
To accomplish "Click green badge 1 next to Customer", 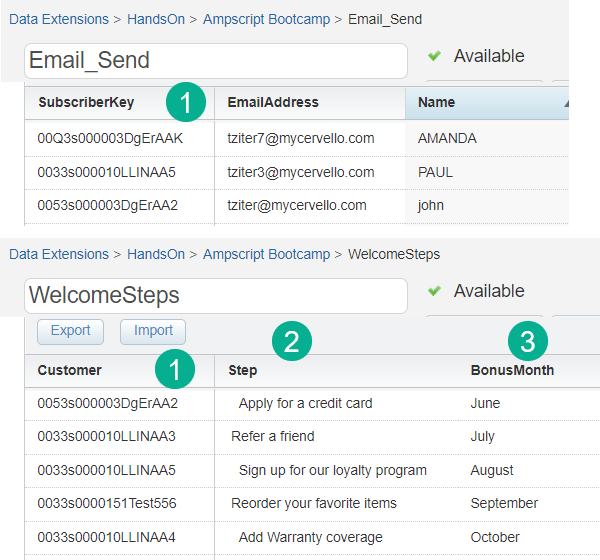I will 176,370.
